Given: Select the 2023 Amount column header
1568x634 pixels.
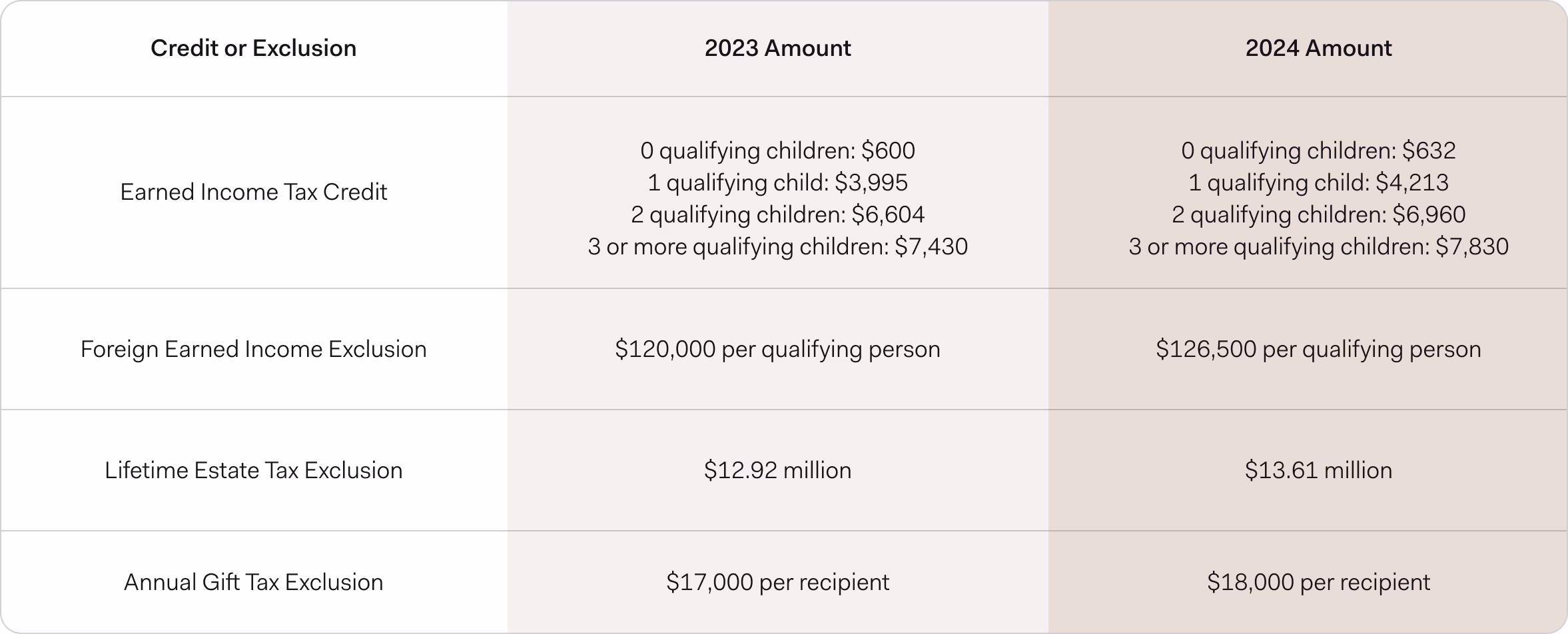Looking at the screenshot, I should pyautogui.click(x=777, y=48).
